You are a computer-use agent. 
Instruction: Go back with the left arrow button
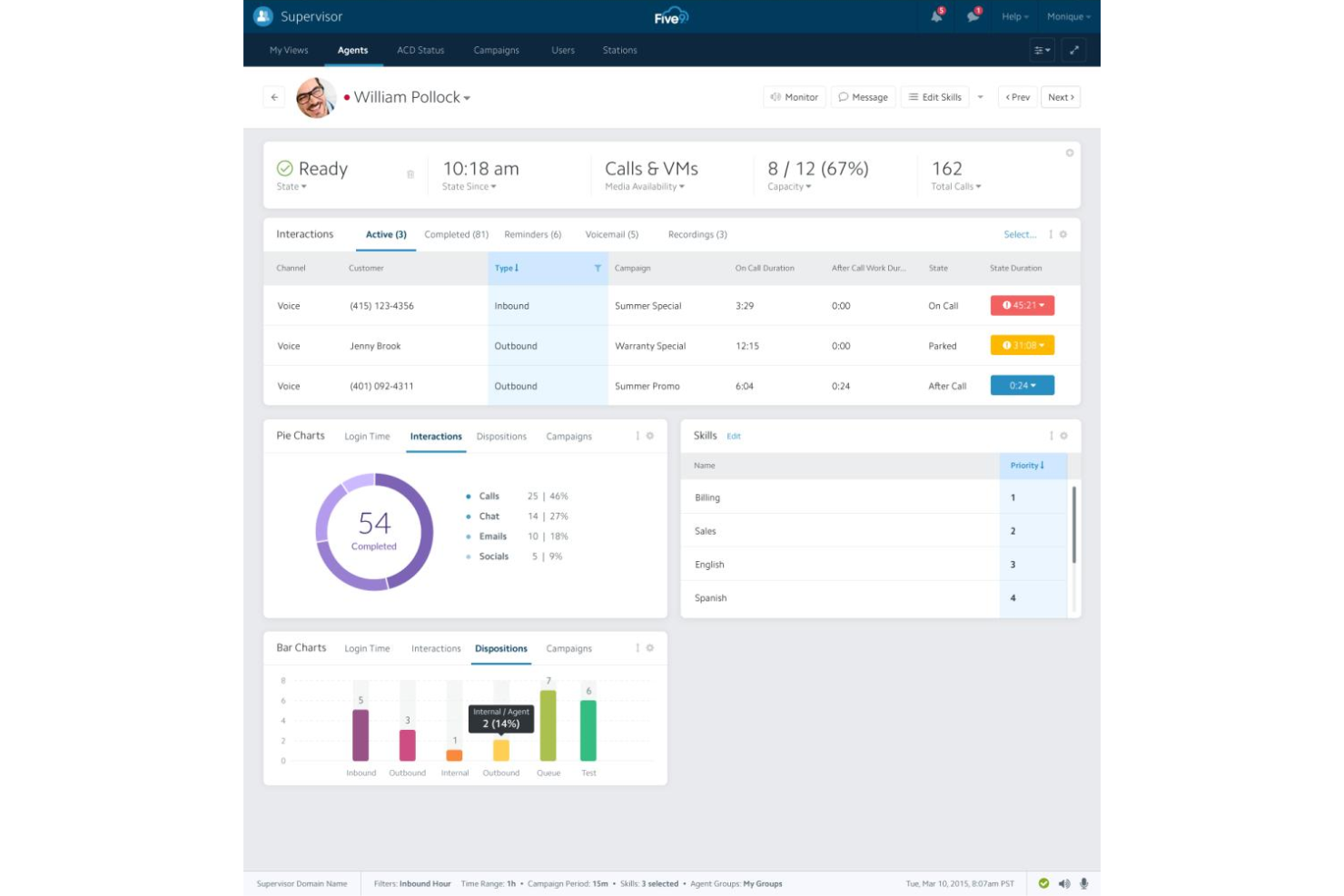click(274, 97)
